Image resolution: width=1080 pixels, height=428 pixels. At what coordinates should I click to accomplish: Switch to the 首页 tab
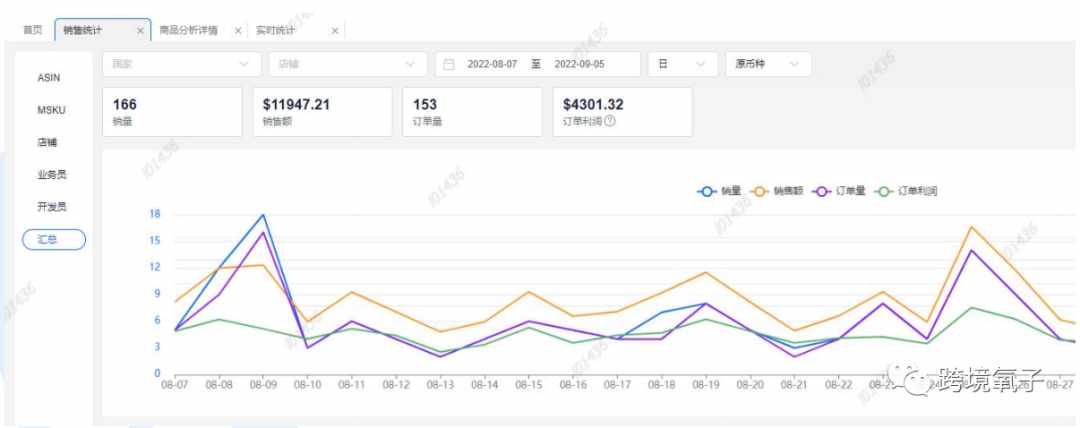pos(32,30)
